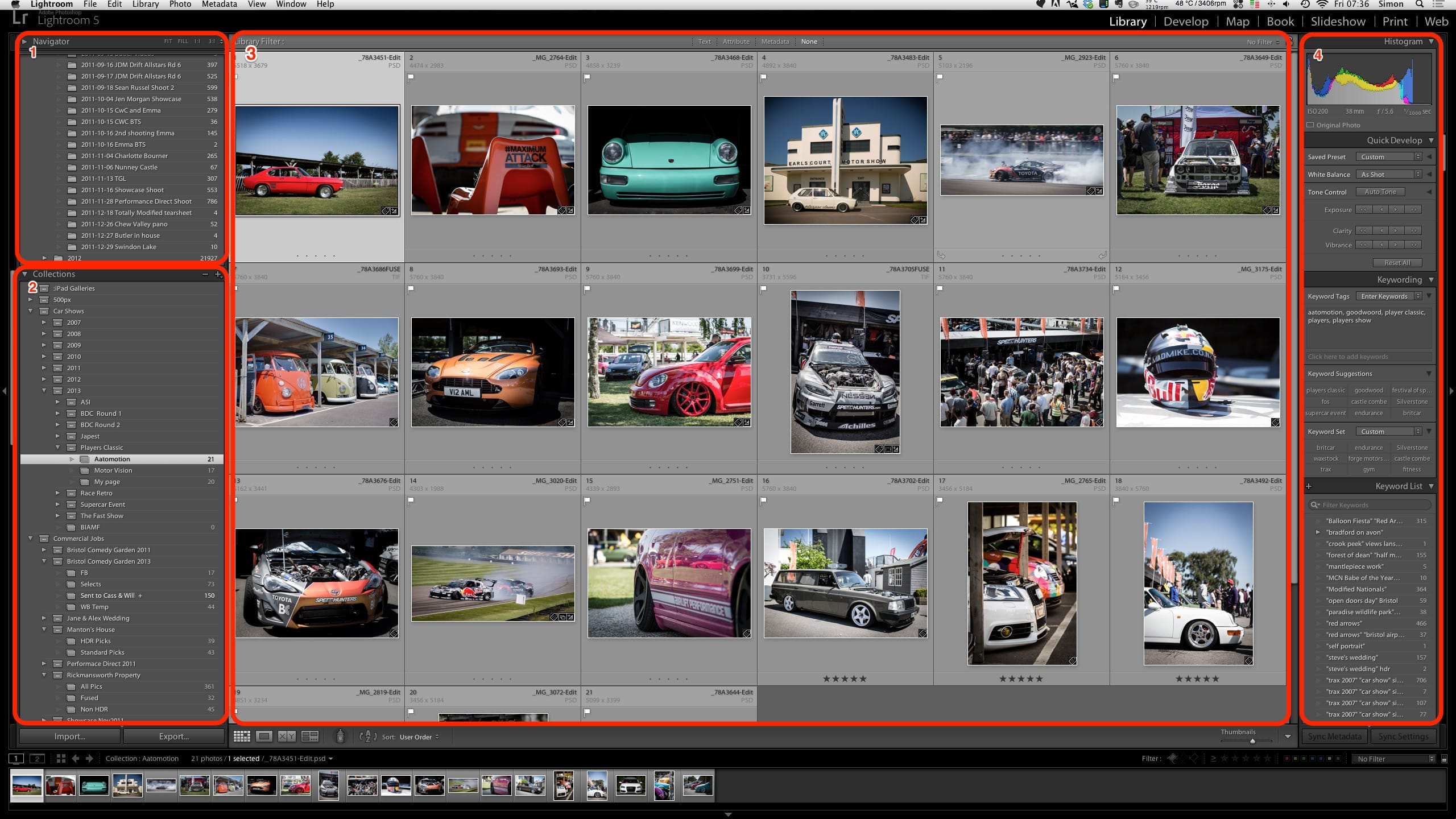Open the Saved Preset Custom dropdown
1456x819 pixels.
click(x=1388, y=157)
